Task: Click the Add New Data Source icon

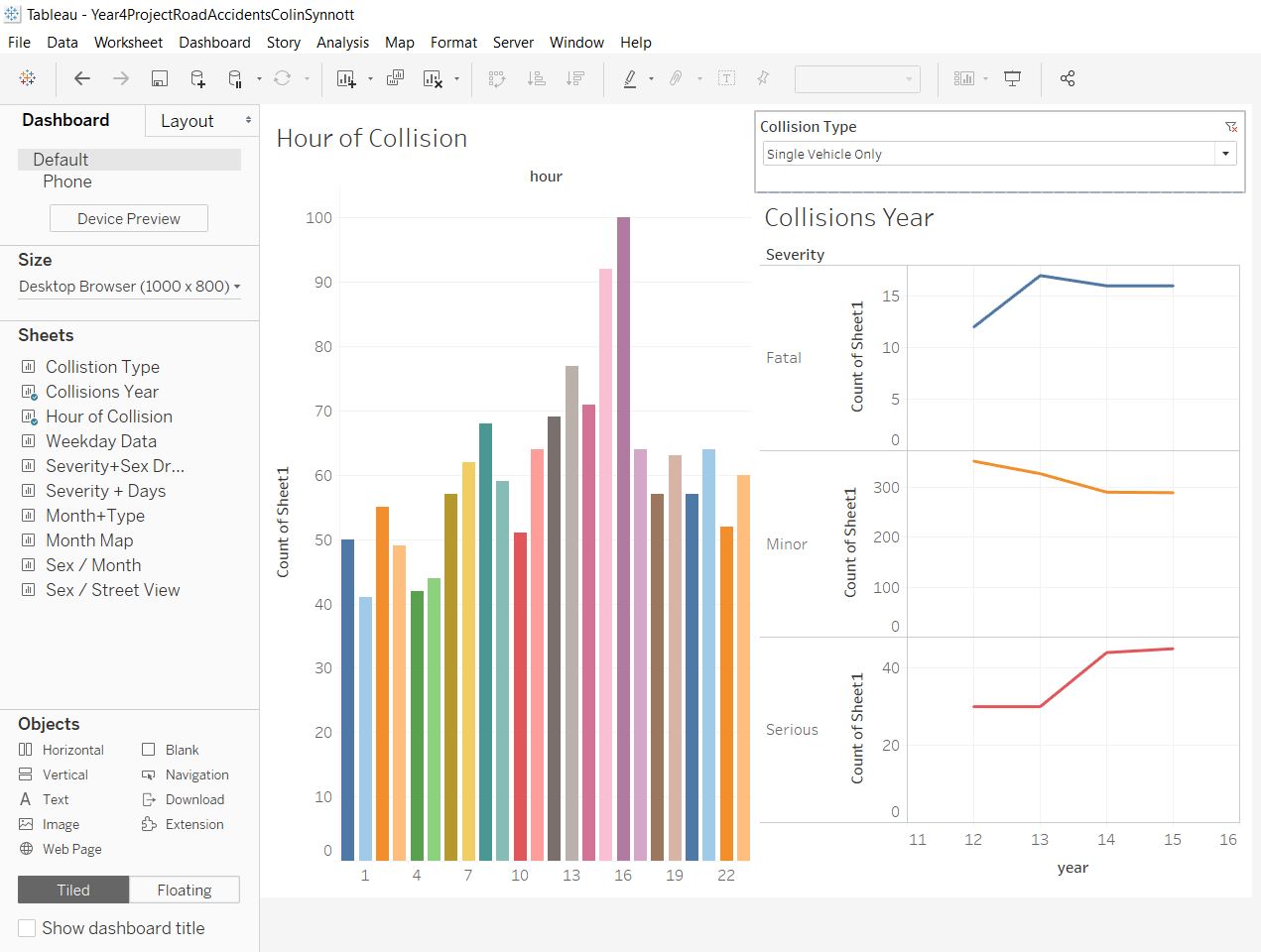Action: point(197,78)
